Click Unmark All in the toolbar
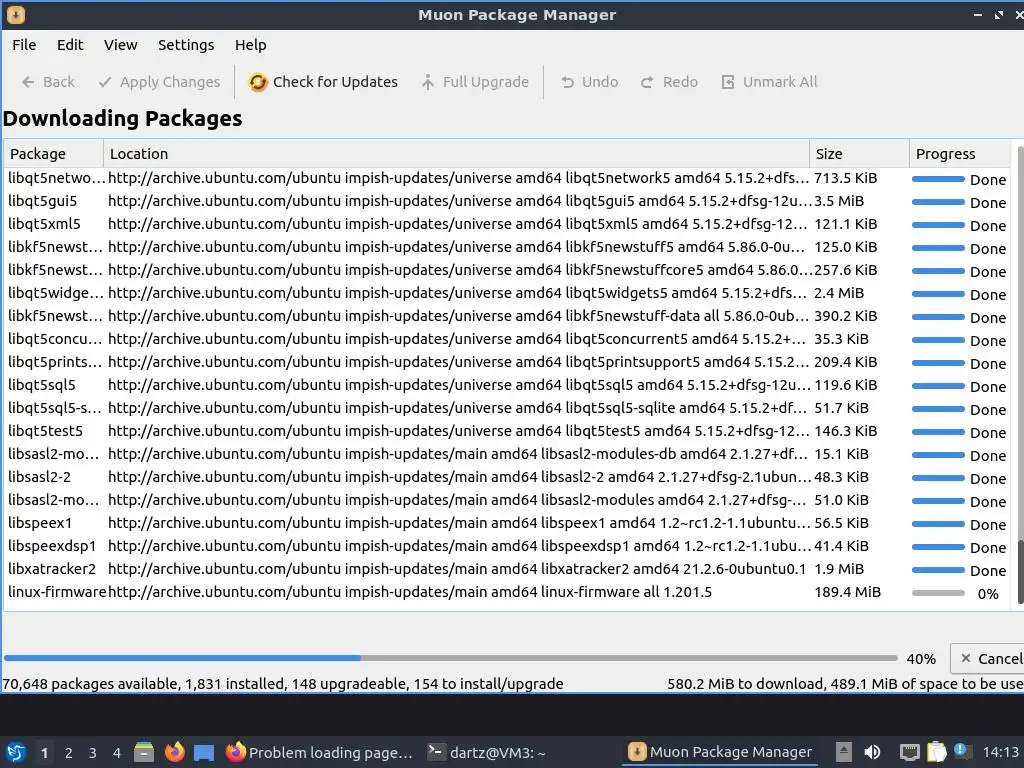The height and width of the screenshot is (768, 1024). pyautogui.click(x=769, y=82)
